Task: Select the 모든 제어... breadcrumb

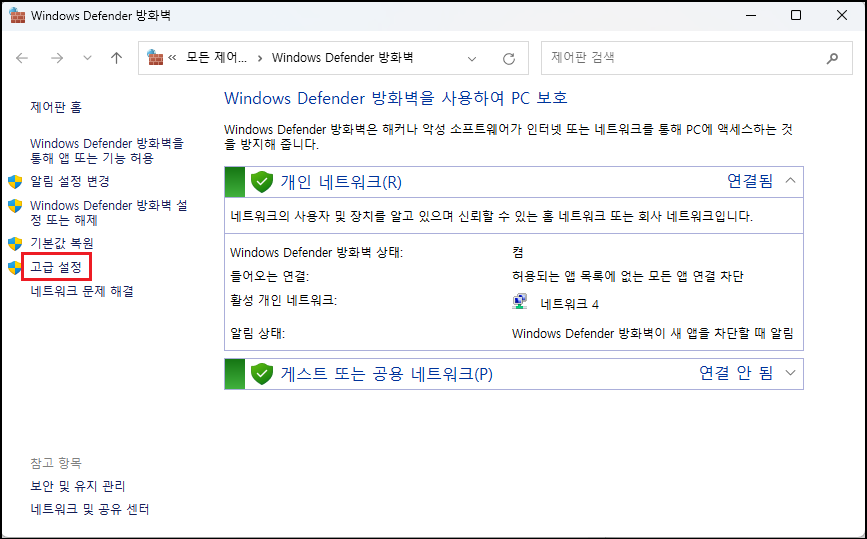Action: [216, 57]
